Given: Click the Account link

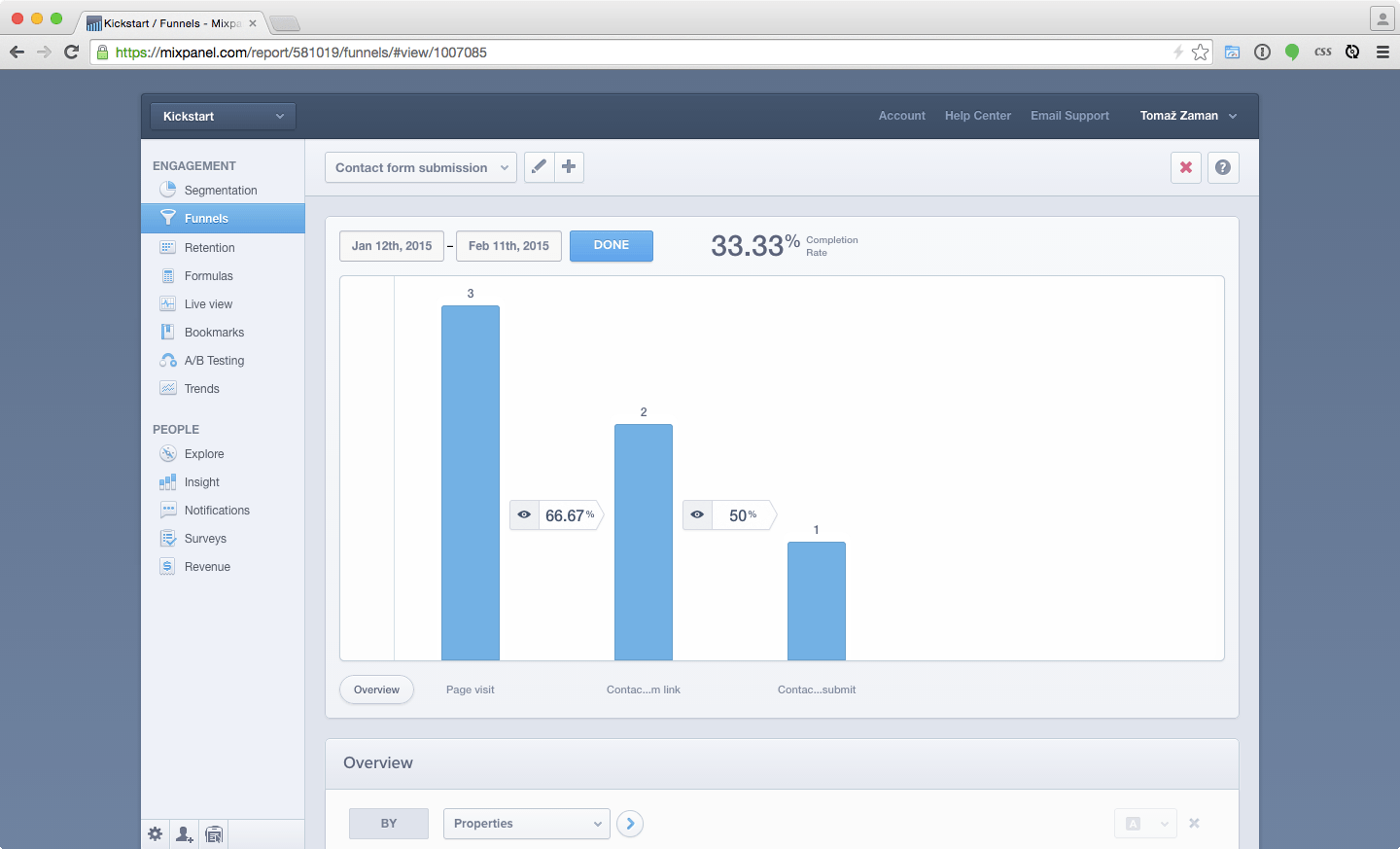Looking at the screenshot, I should tap(902, 116).
